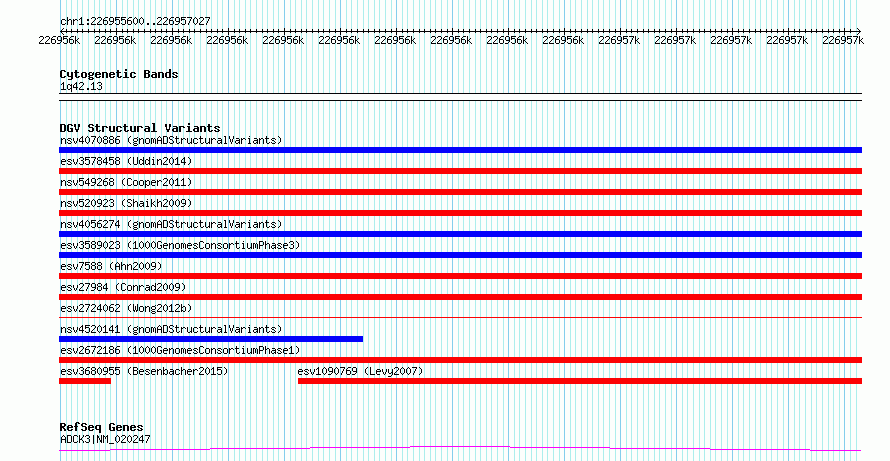Open the ADCK3|NM_020247 gene label
Viewport: 890px width, 461px height.
point(105,439)
